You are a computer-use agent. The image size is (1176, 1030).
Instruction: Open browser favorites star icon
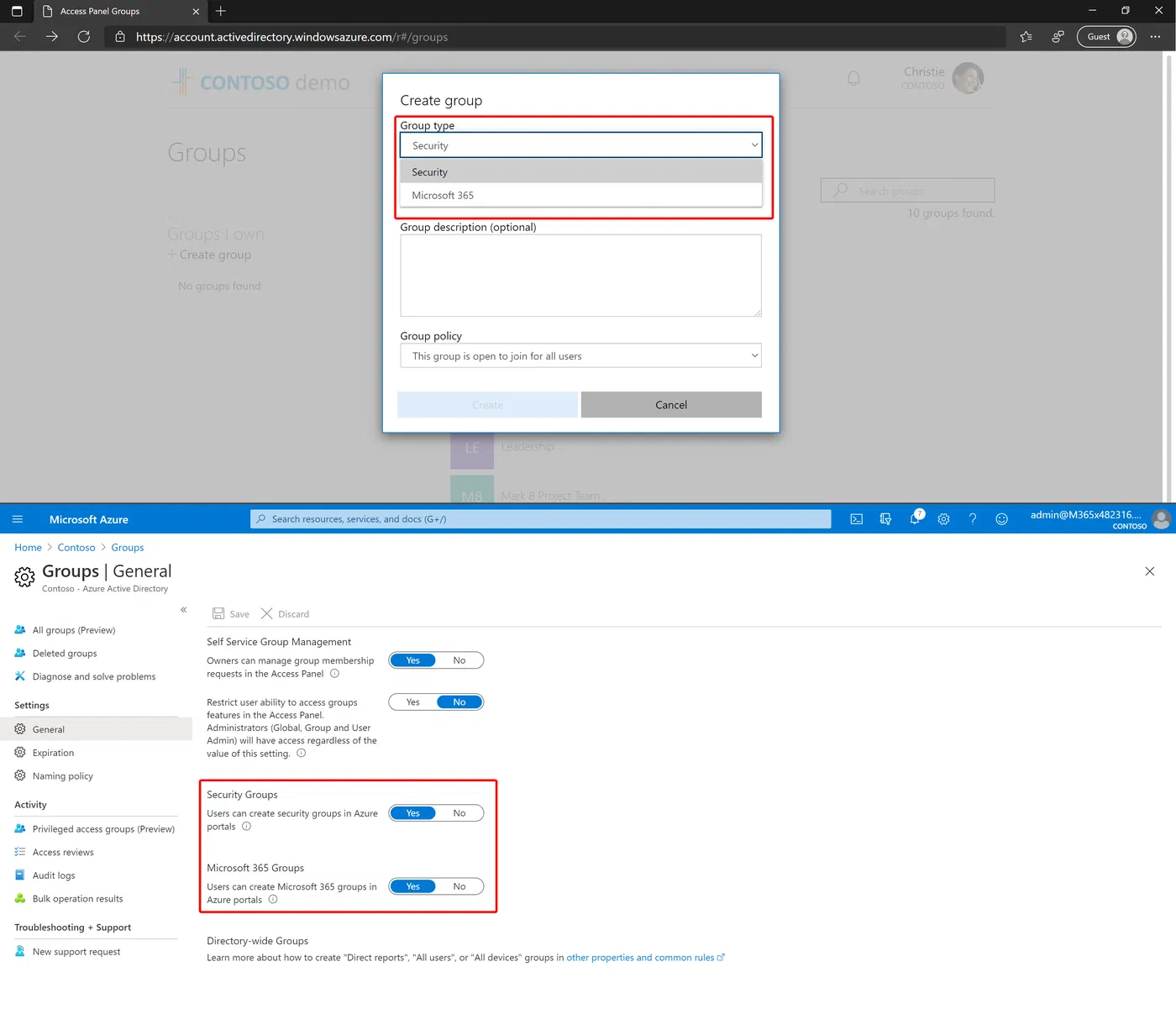coord(1026,37)
